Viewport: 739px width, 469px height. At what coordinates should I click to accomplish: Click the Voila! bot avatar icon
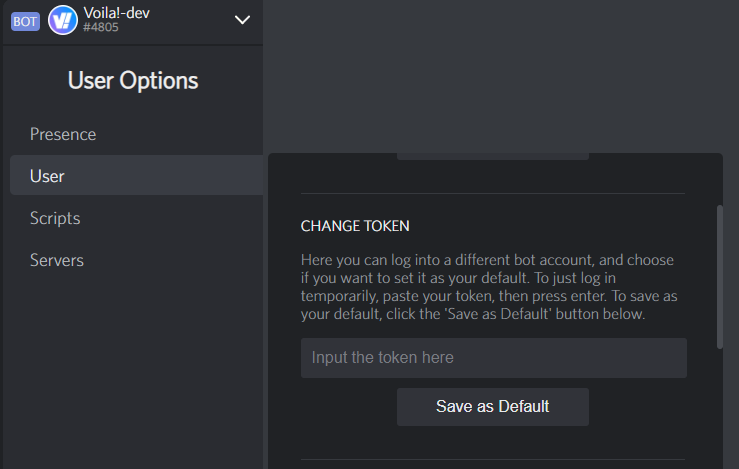click(62, 20)
